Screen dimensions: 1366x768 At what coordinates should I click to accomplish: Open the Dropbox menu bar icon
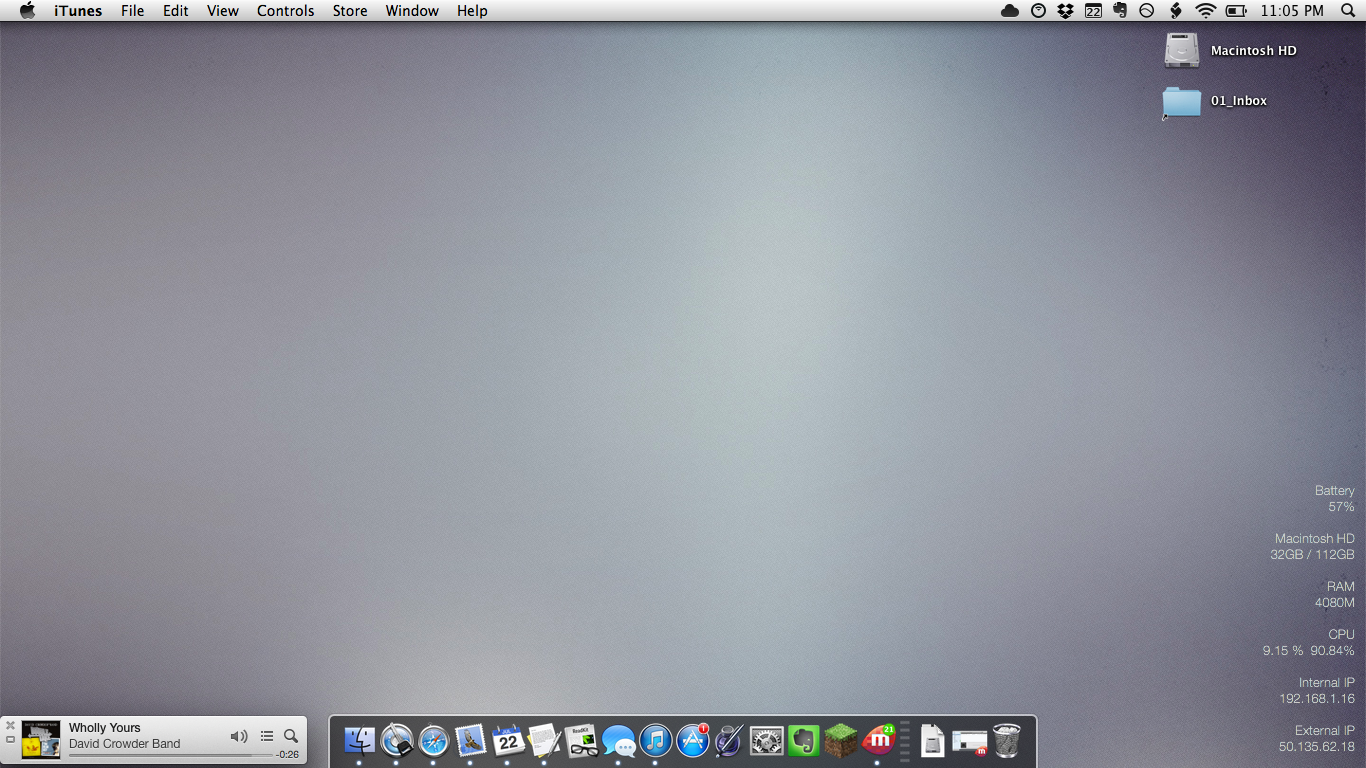click(1066, 11)
